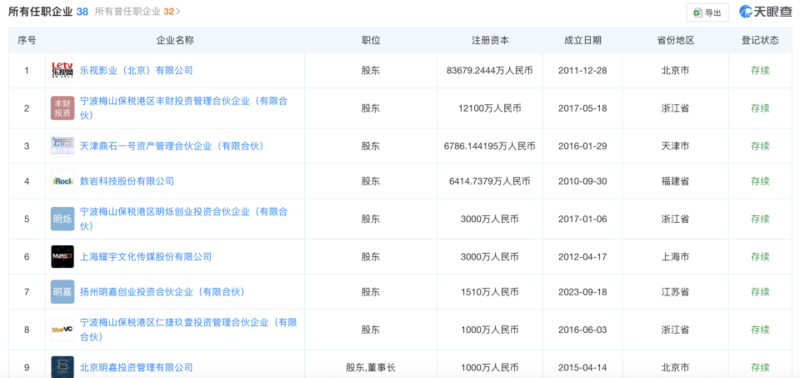Click the date 2017-05-18
This screenshot has height=378, width=800.
[x=583, y=108]
